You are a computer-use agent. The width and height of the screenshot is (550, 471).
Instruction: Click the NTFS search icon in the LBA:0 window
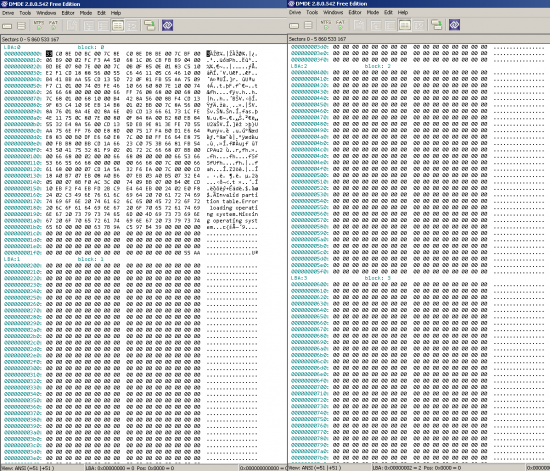[x=39, y=25]
